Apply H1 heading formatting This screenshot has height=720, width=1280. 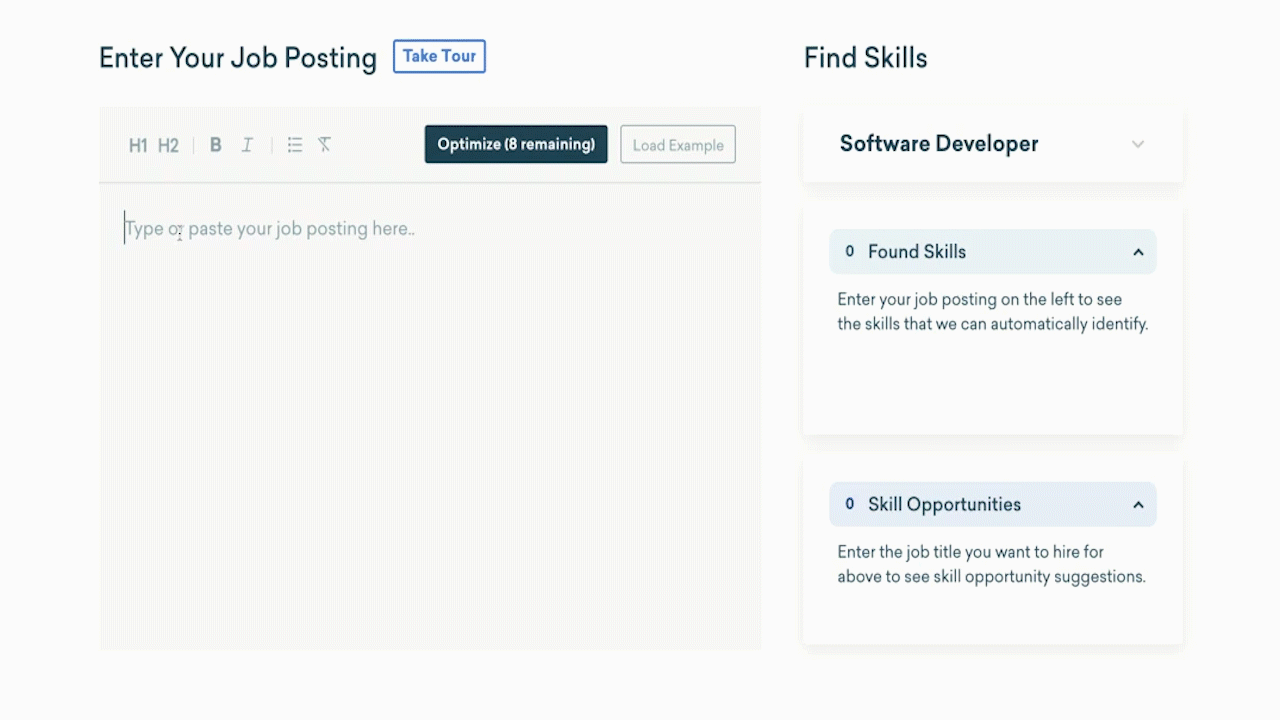(138, 145)
